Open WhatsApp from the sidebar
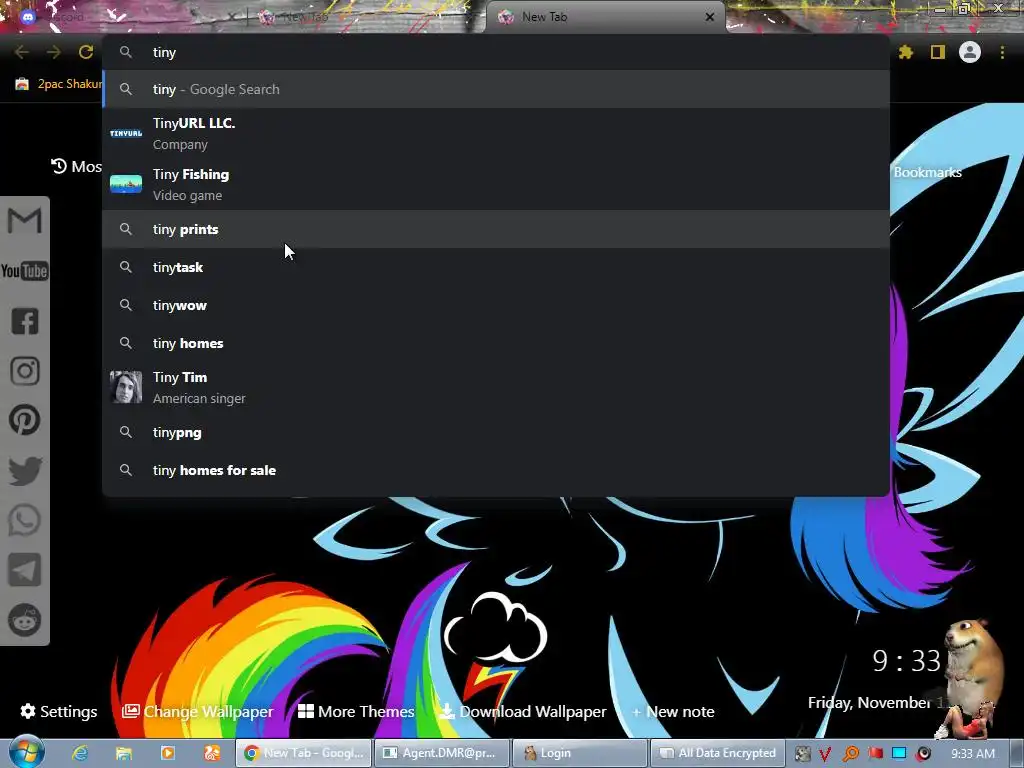This screenshot has height=768, width=1024. coord(25,520)
